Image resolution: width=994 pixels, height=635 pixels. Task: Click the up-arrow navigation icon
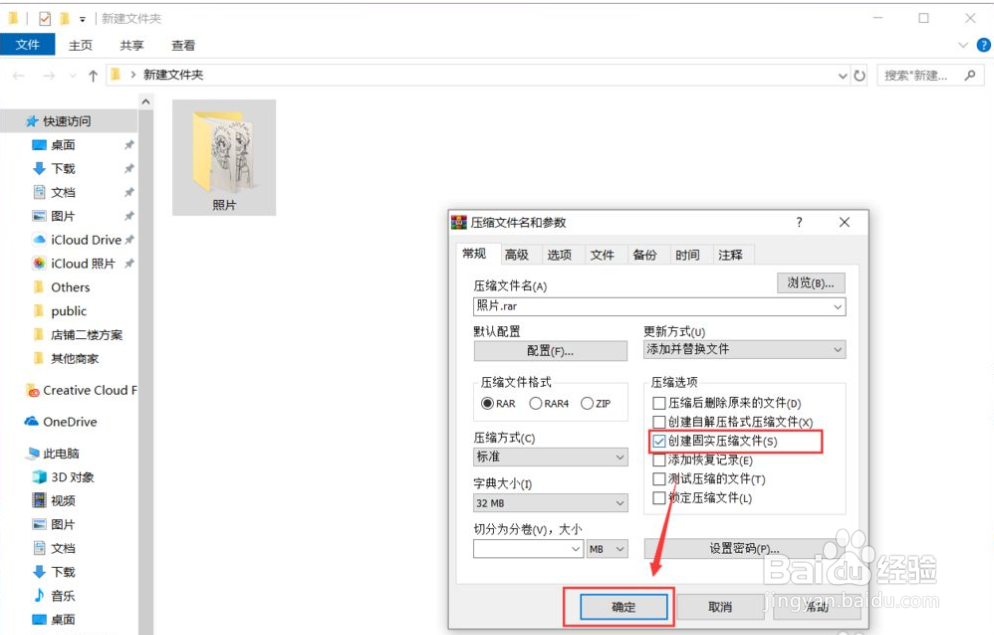point(93,74)
